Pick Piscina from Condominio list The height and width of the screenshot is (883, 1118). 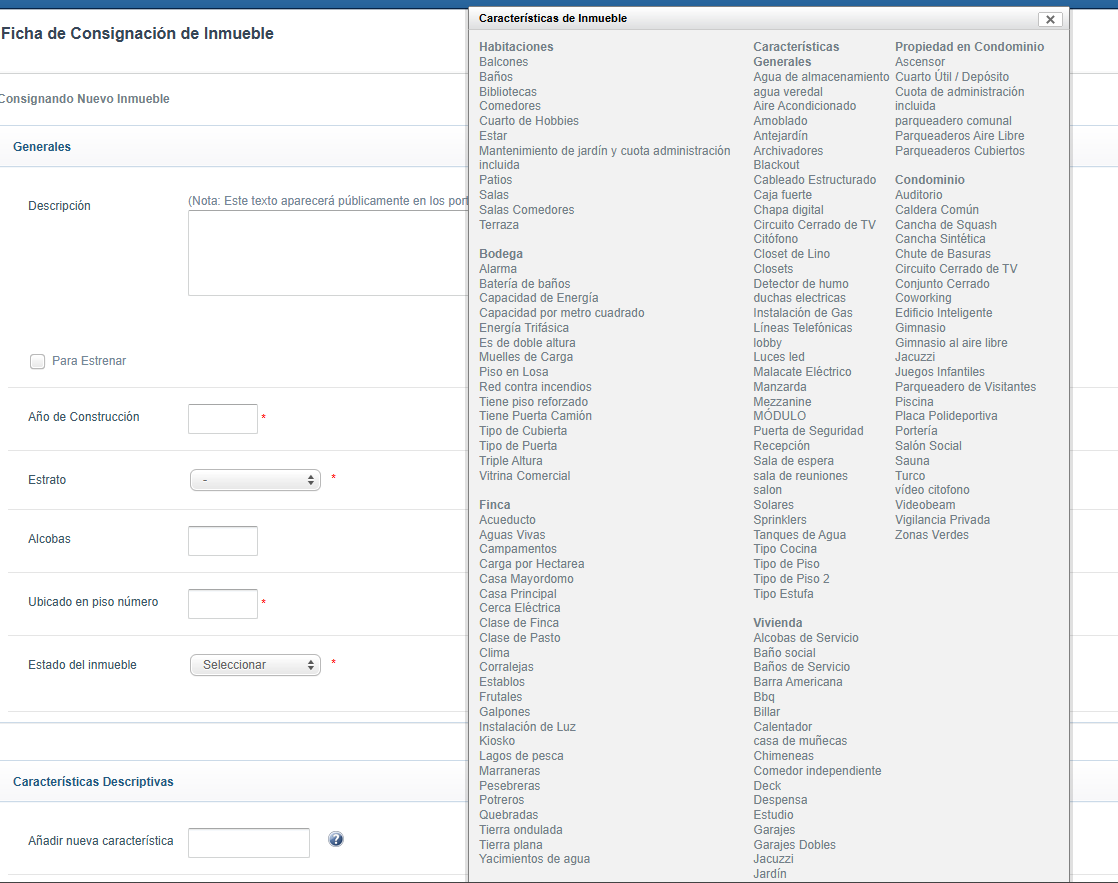point(914,402)
